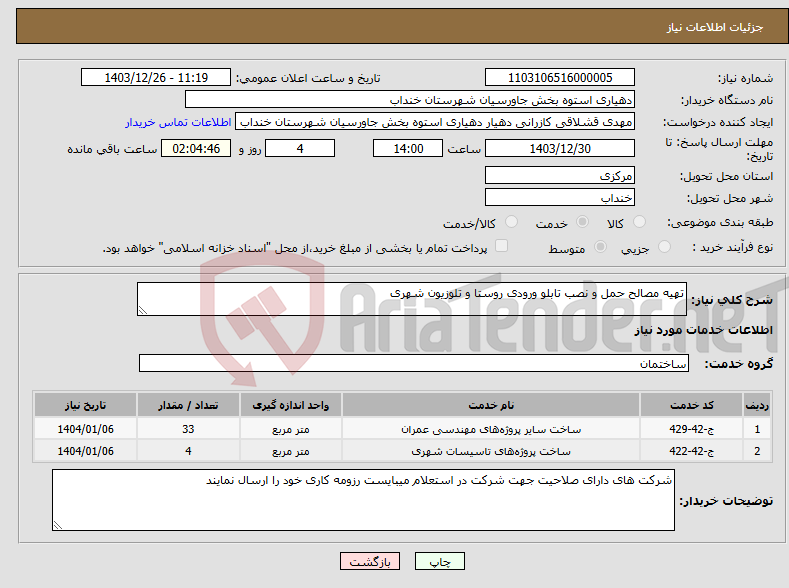Click the remaining days field showing 4

point(300,148)
